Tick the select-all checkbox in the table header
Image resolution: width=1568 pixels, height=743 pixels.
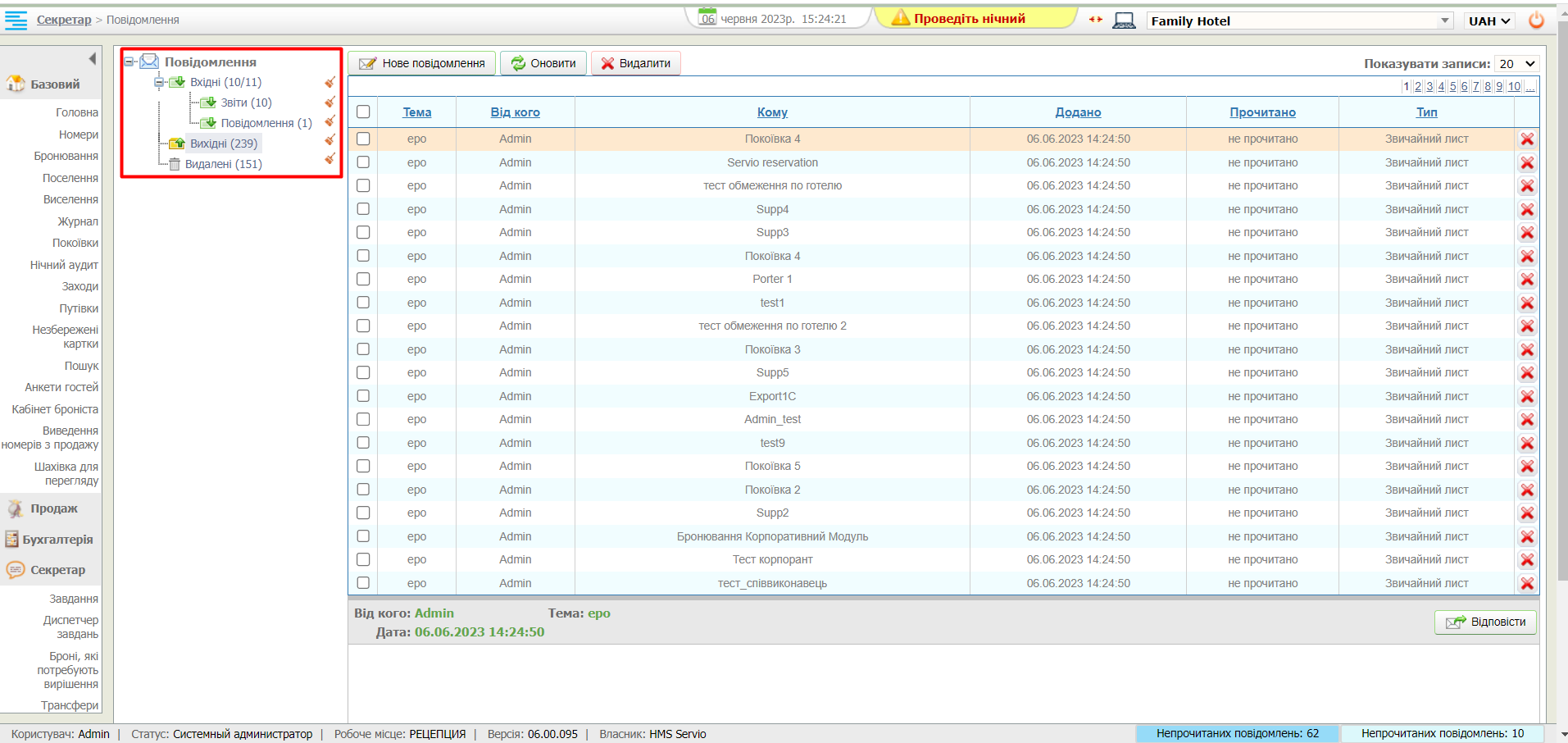pyautogui.click(x=363, y=112)
